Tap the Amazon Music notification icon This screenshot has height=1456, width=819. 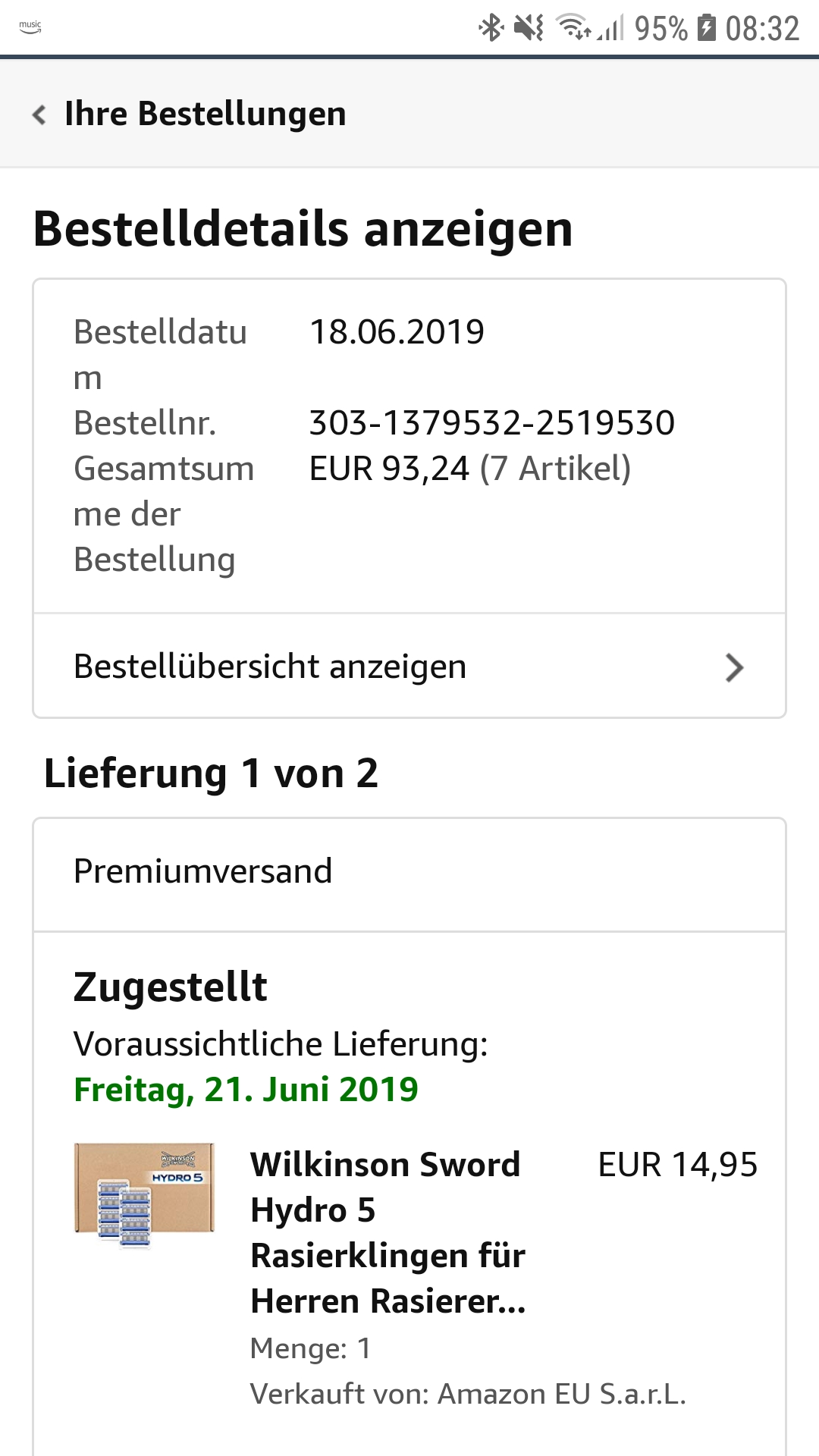(30, 27)
